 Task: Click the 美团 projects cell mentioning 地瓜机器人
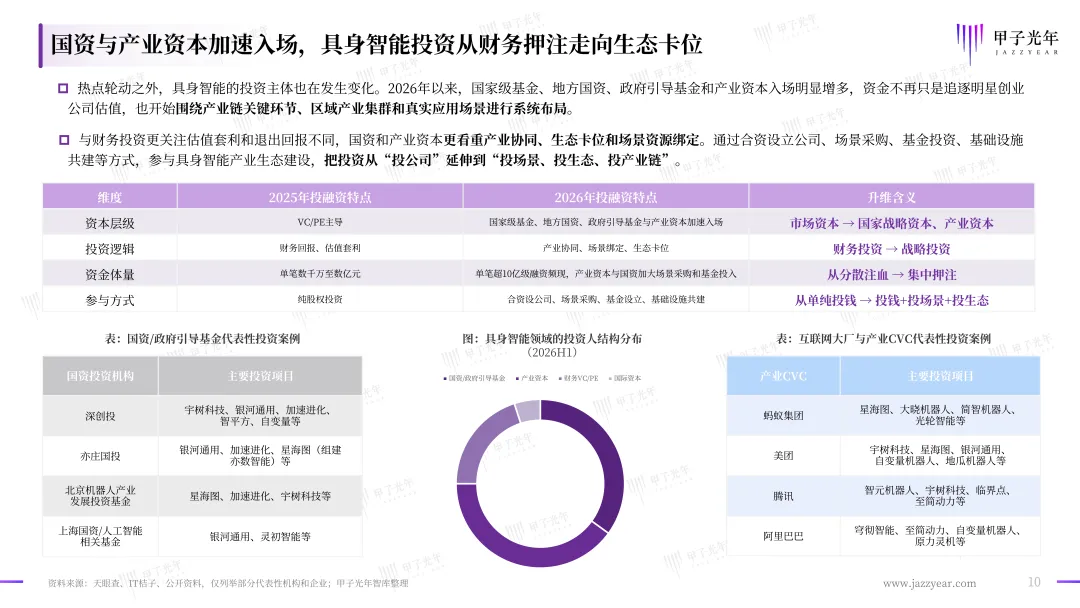[940, 454]
